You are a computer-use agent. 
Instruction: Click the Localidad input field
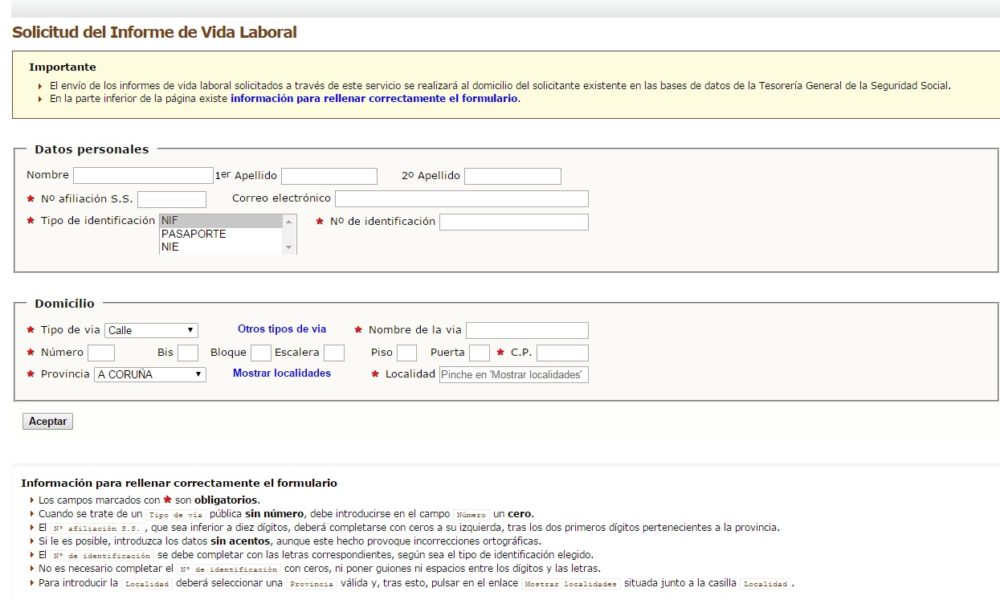513,374
